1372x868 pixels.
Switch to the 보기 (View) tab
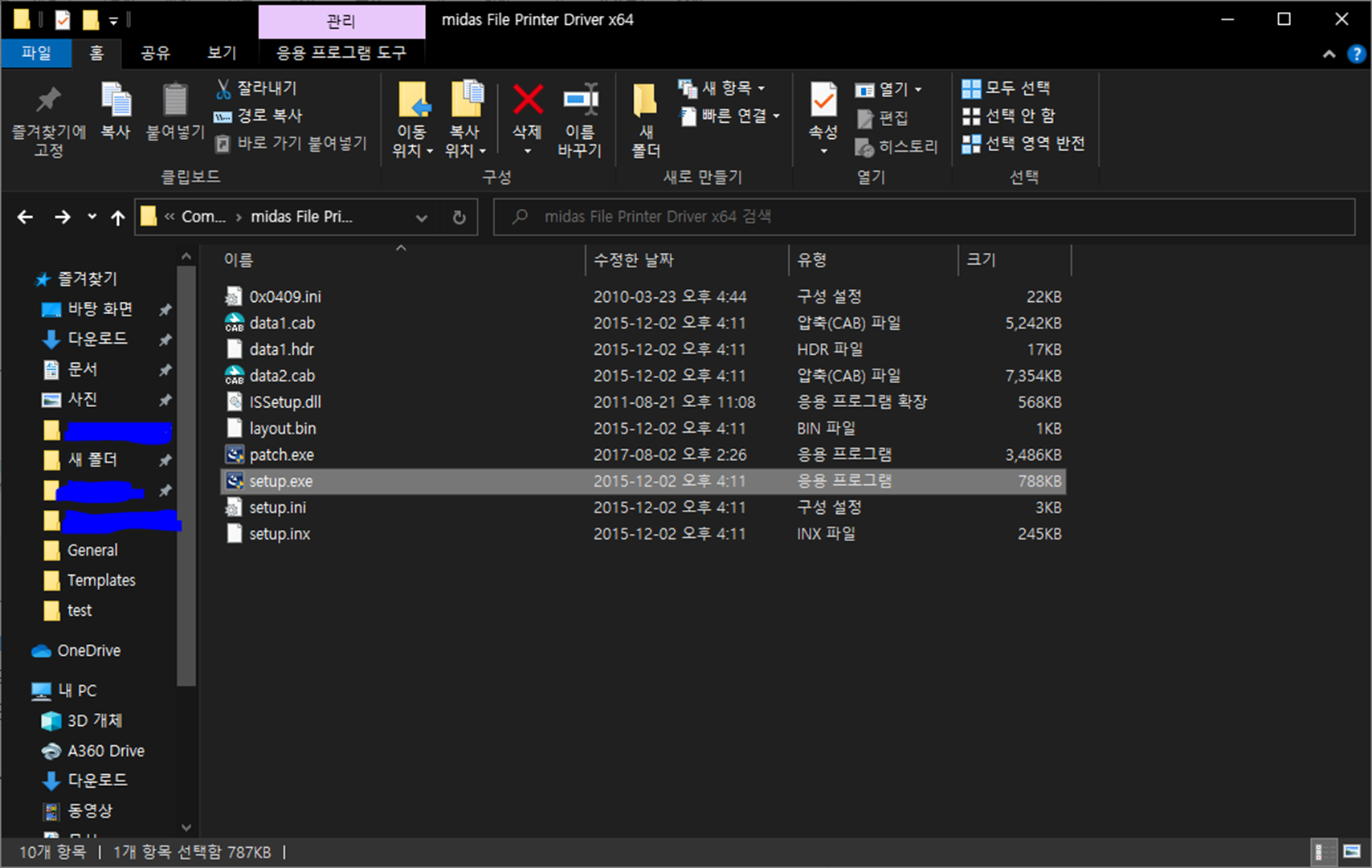222,53
